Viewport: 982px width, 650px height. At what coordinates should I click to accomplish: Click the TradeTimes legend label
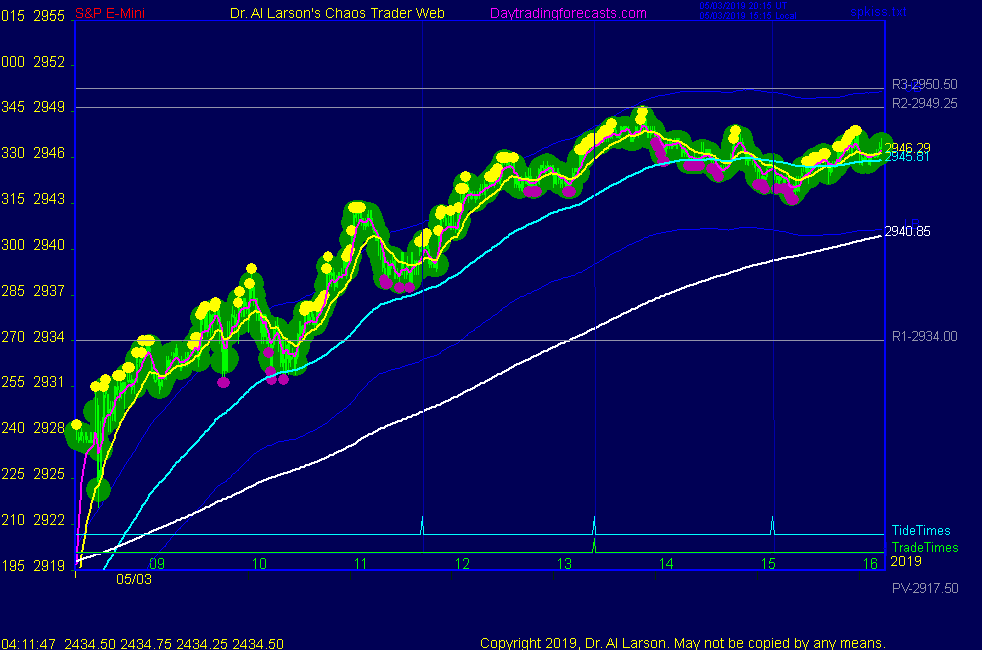pos(924,547)
